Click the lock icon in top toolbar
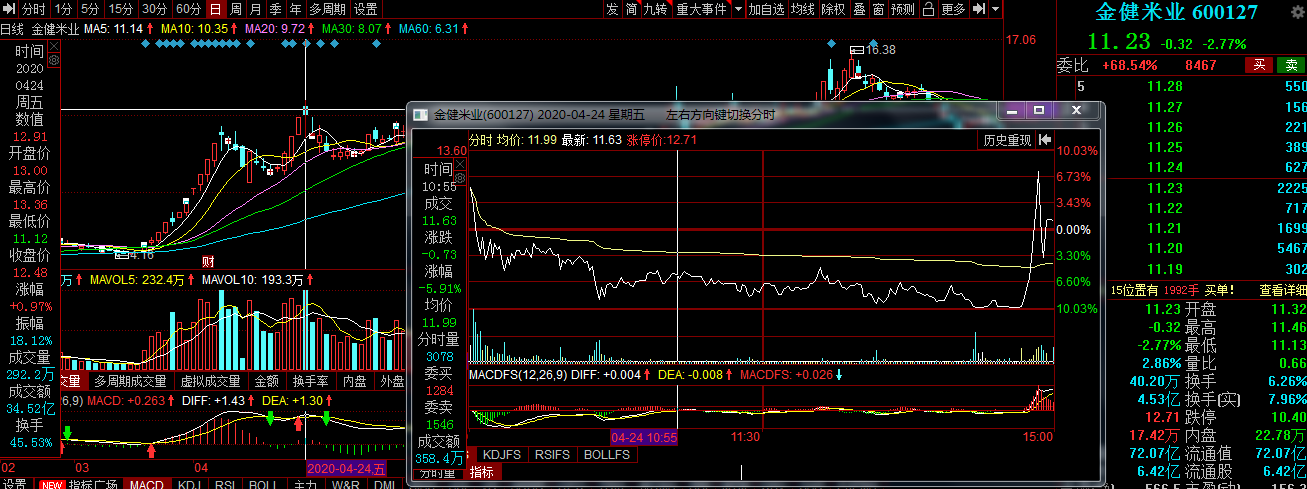The width and height of the screenshot is (1307, 489). pyautogui.click(x=928, y=9)
